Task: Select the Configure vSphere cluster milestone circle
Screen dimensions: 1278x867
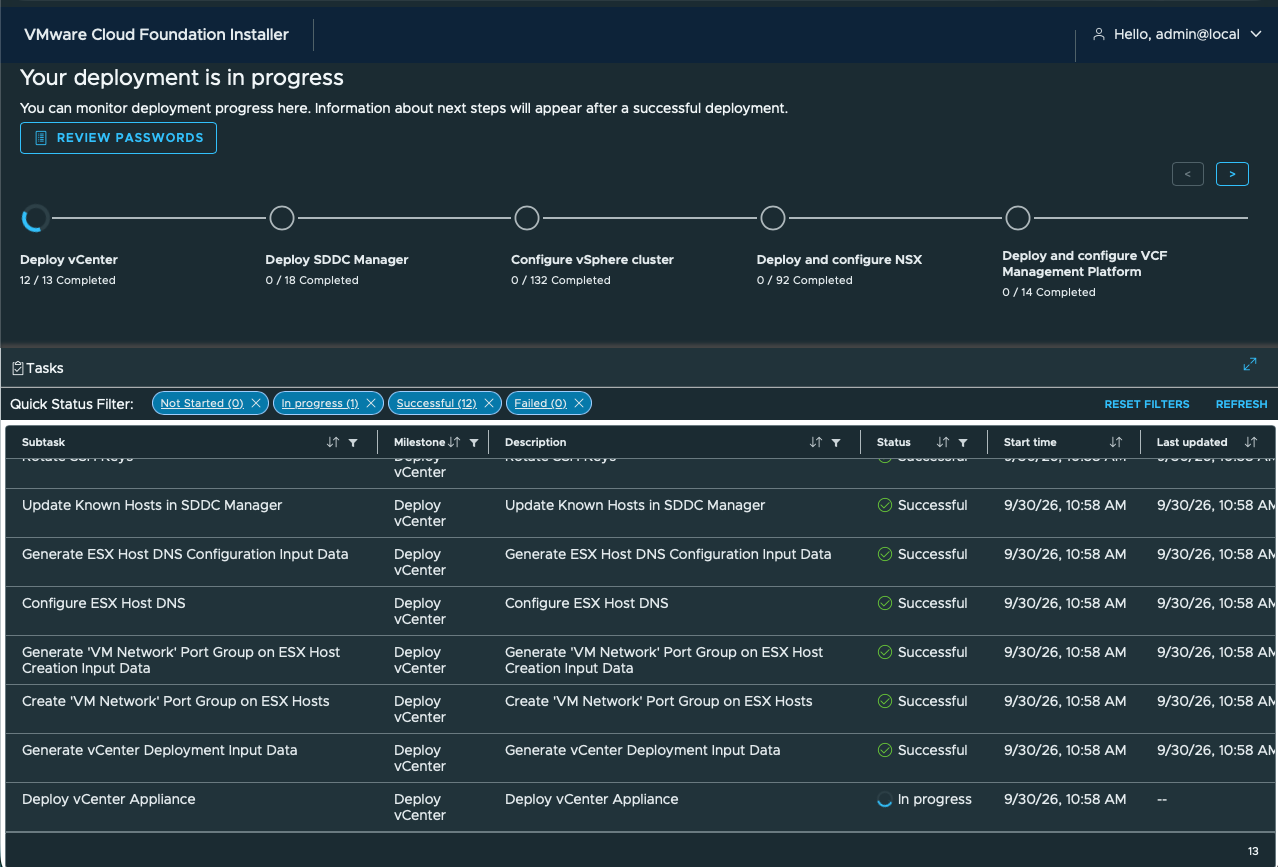Action: click(527, 218)
